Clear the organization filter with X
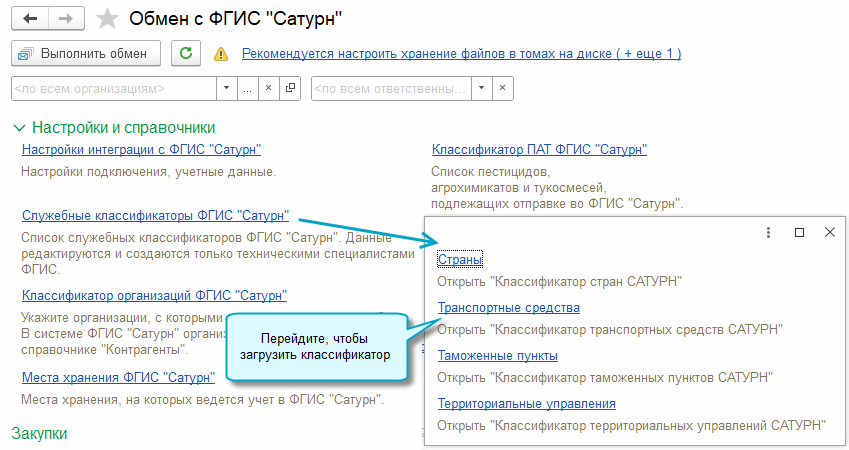Viewport: 849px width, 450px height. click(x=268, y=88)
